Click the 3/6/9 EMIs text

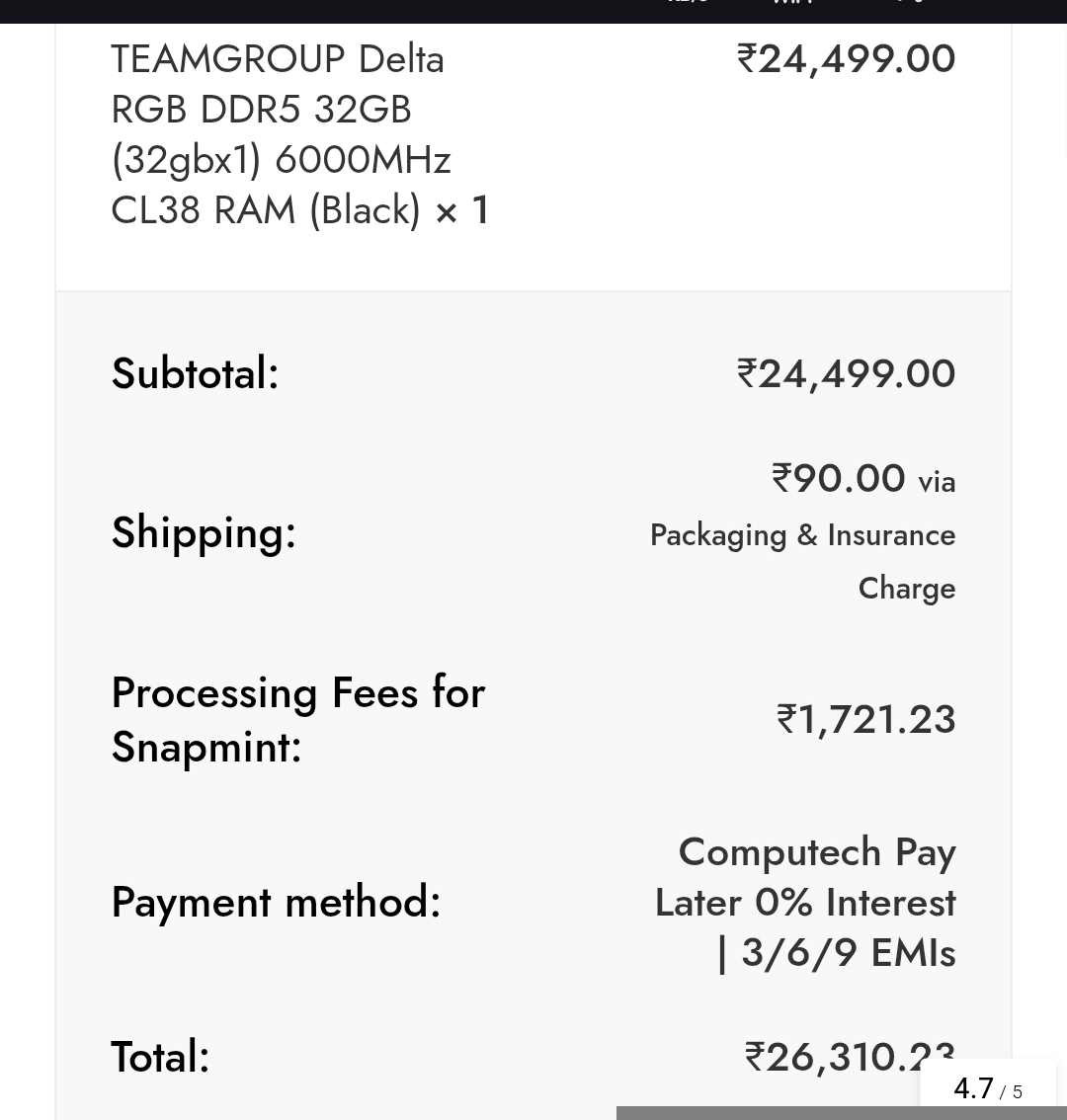point(848,953)
